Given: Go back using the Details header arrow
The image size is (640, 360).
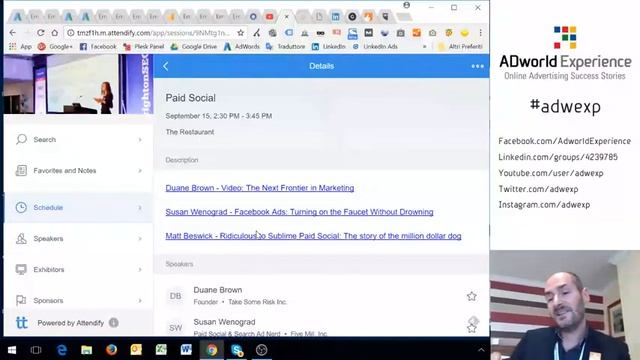Looking at the screenshot, I should (166, 66).
